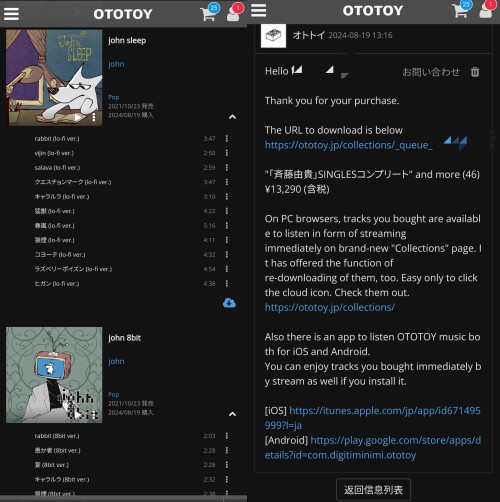Screen dimensions: 500x502
Task: Collapse the john sleep track list
Action: (x=232, y=117)
